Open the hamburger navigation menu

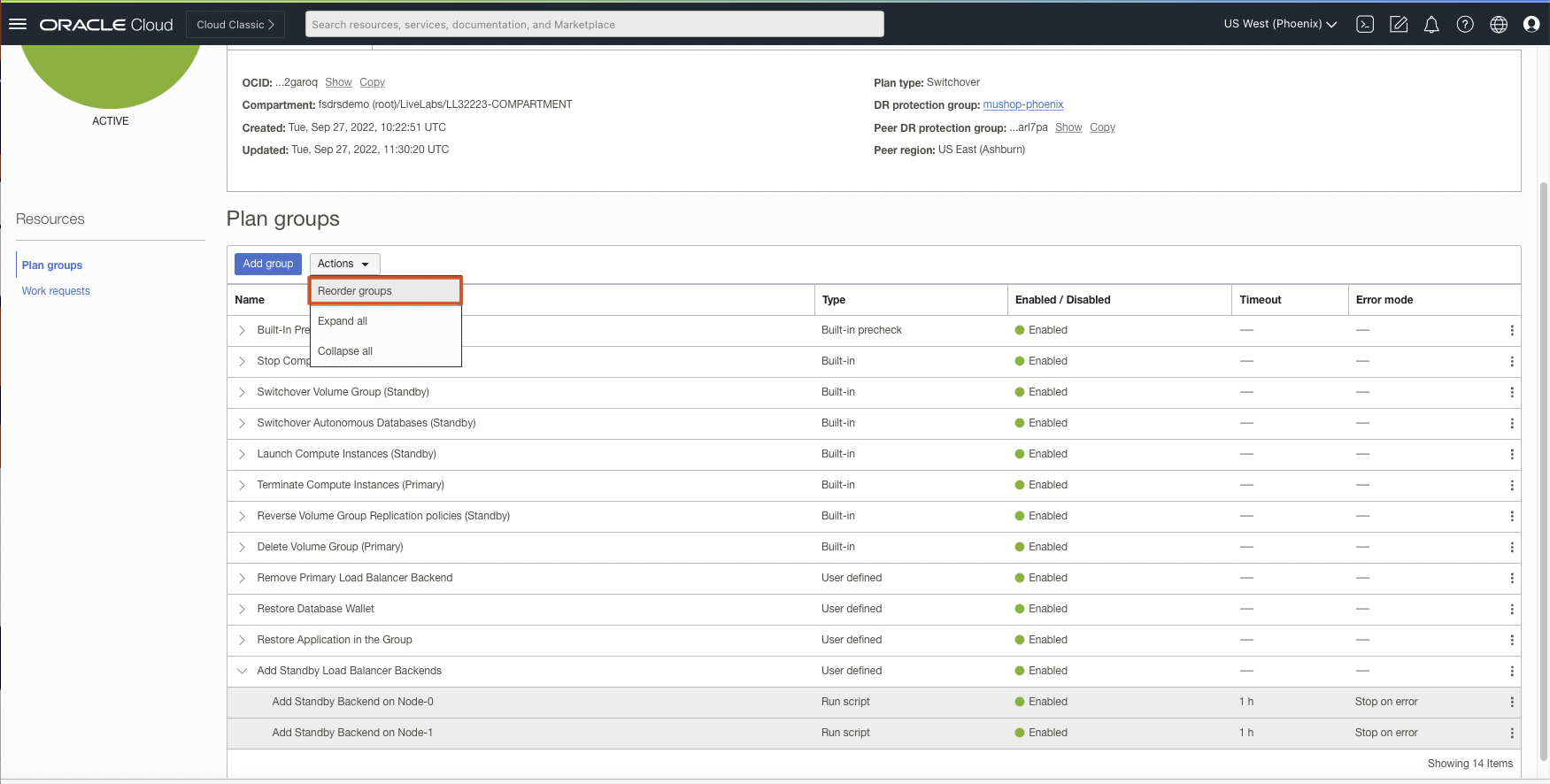click(x=18, y=24)
